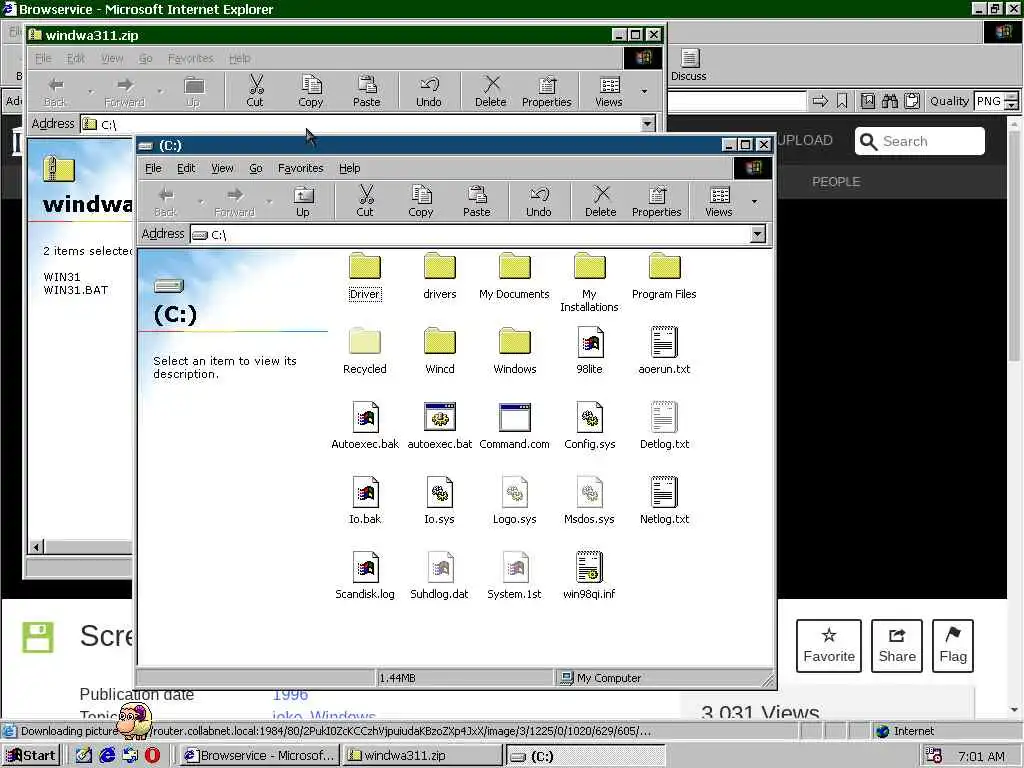Click Undo in C: window toolbar
This screenshot has height=768, width=1024.
point(539,201)
